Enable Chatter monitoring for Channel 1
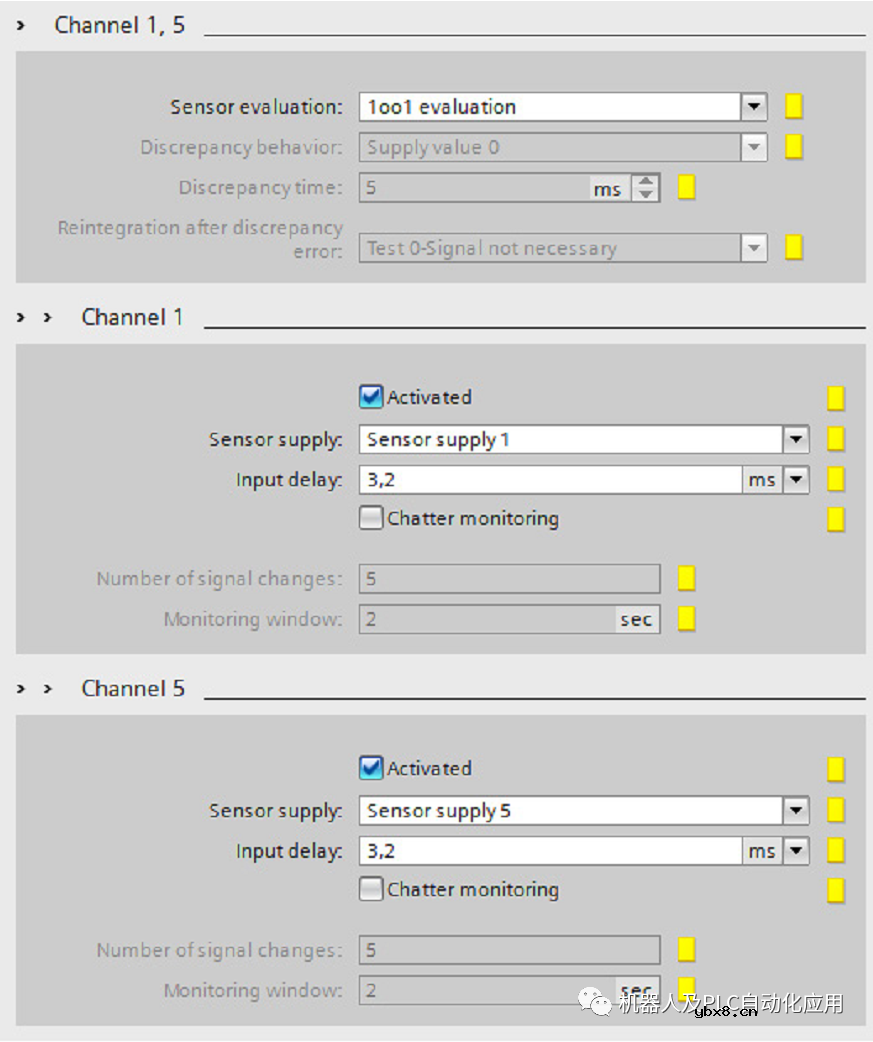Screen dimensions: 873x1042 [371, 518]
